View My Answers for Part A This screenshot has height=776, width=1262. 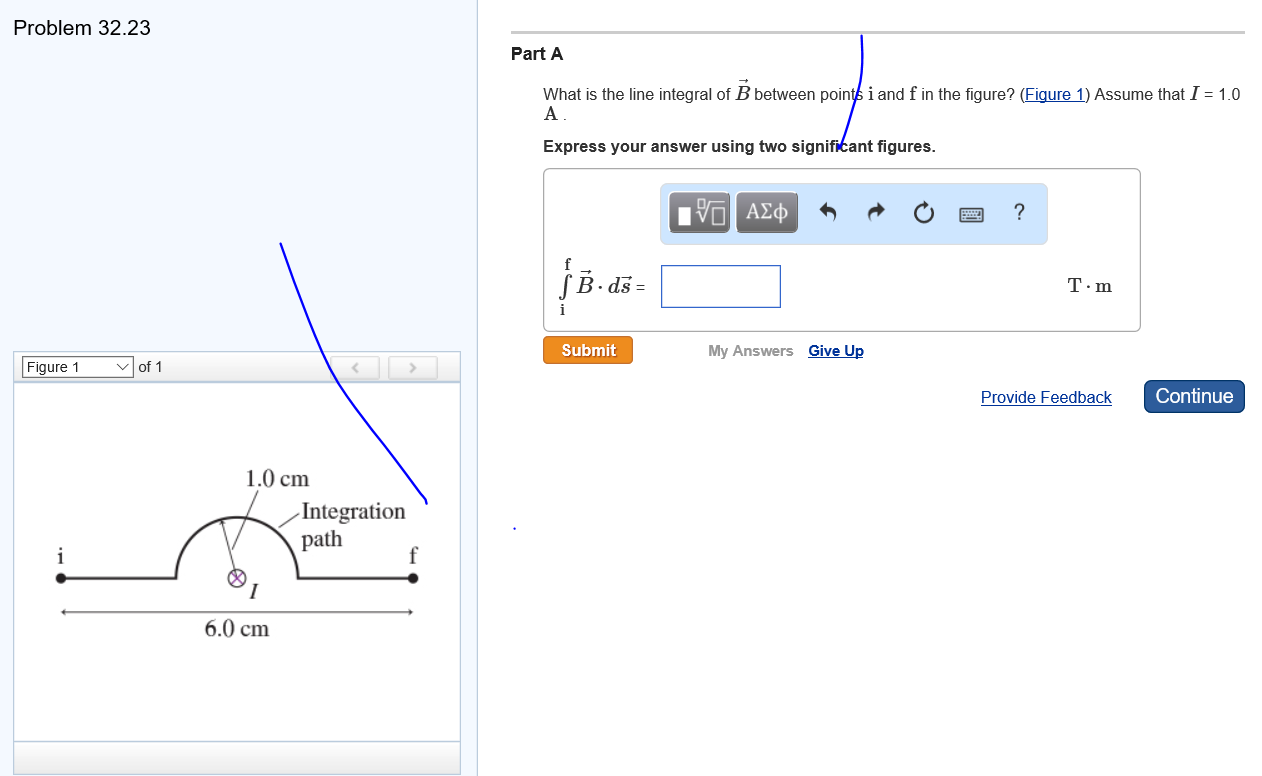click(x=750, y=350)
